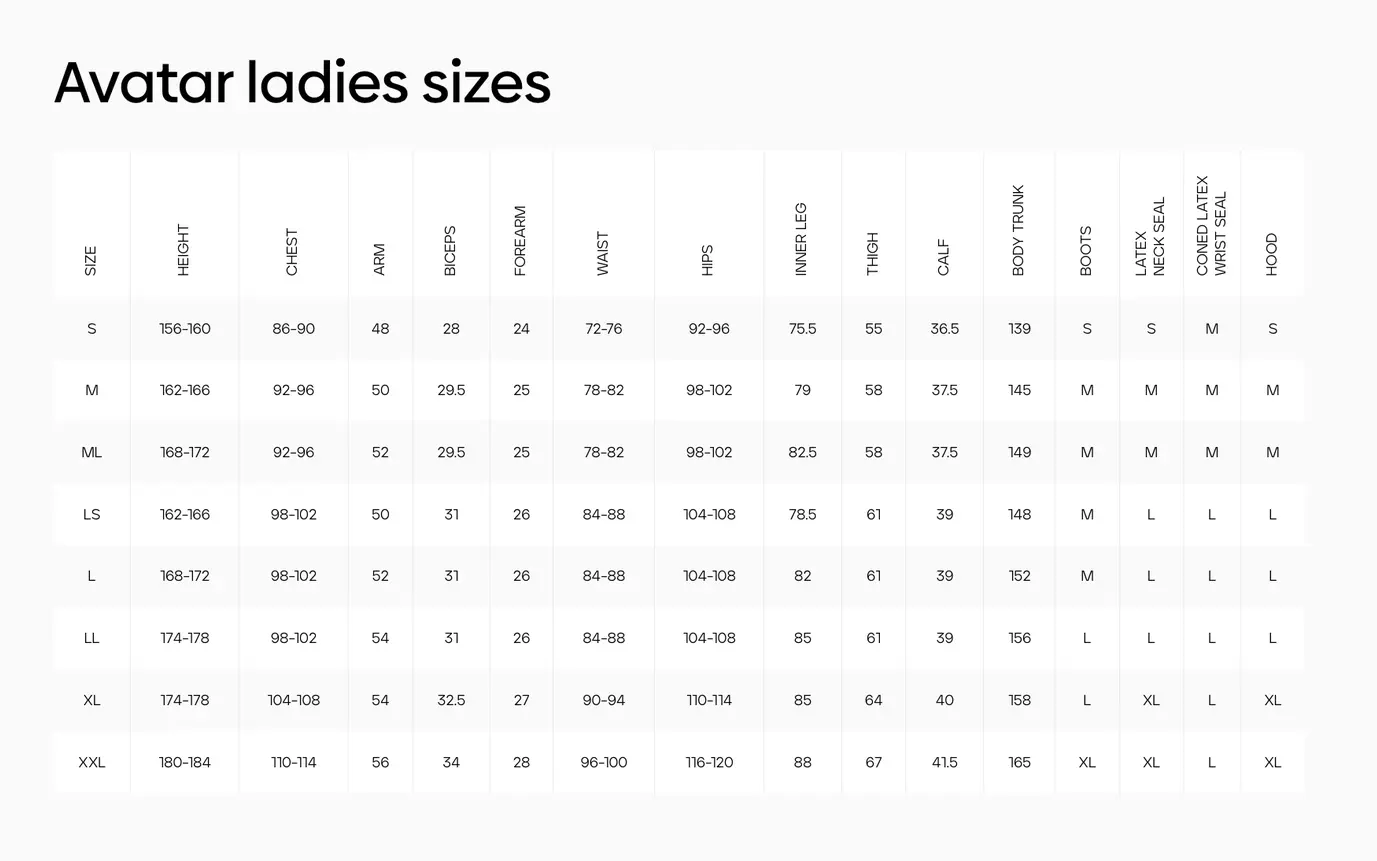Click the XXL size row label
Viewport: 1377px width, 861px height.
(92, 762)
